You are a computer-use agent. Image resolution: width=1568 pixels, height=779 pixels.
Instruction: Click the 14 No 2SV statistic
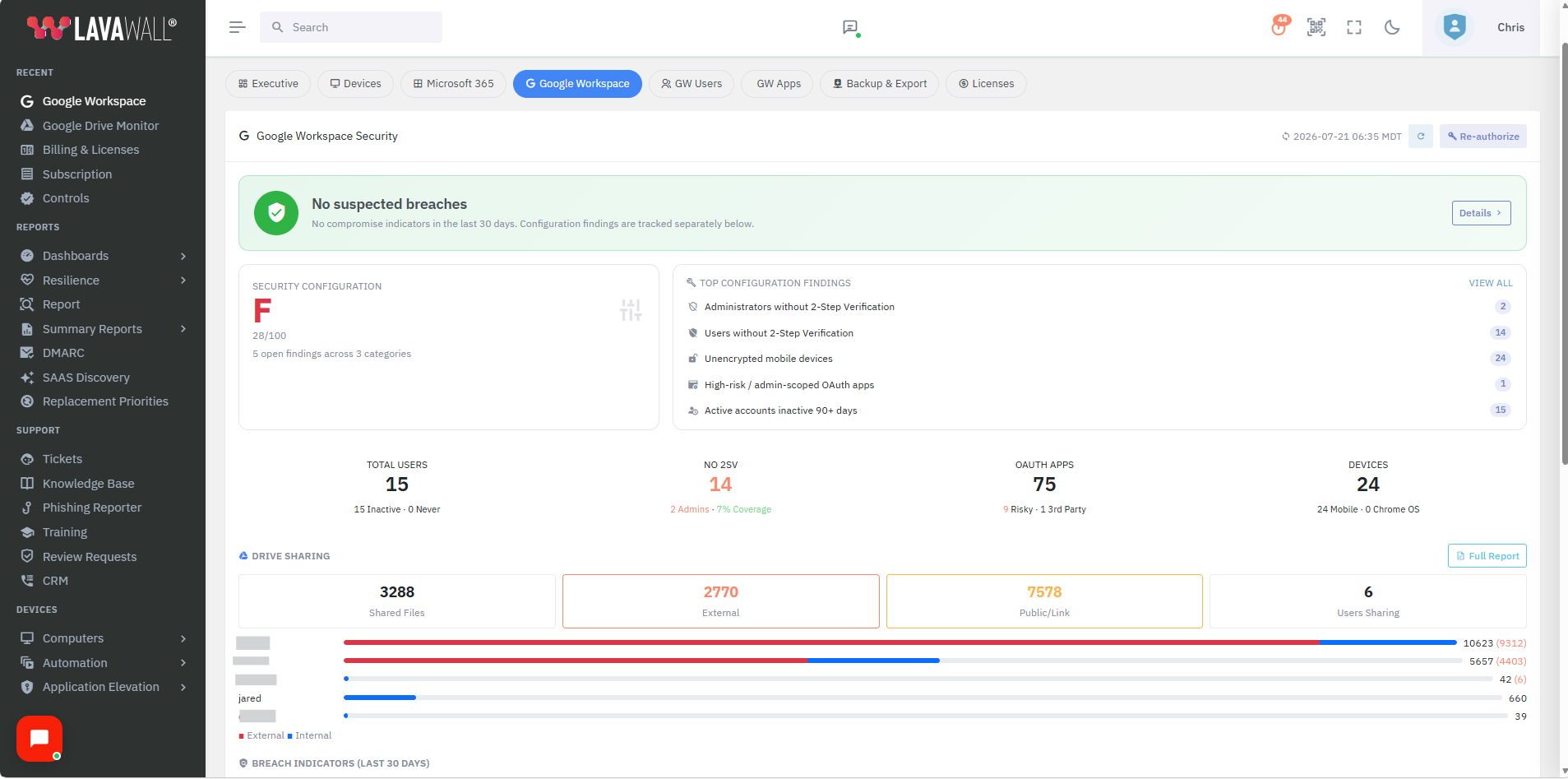point(720,485)
